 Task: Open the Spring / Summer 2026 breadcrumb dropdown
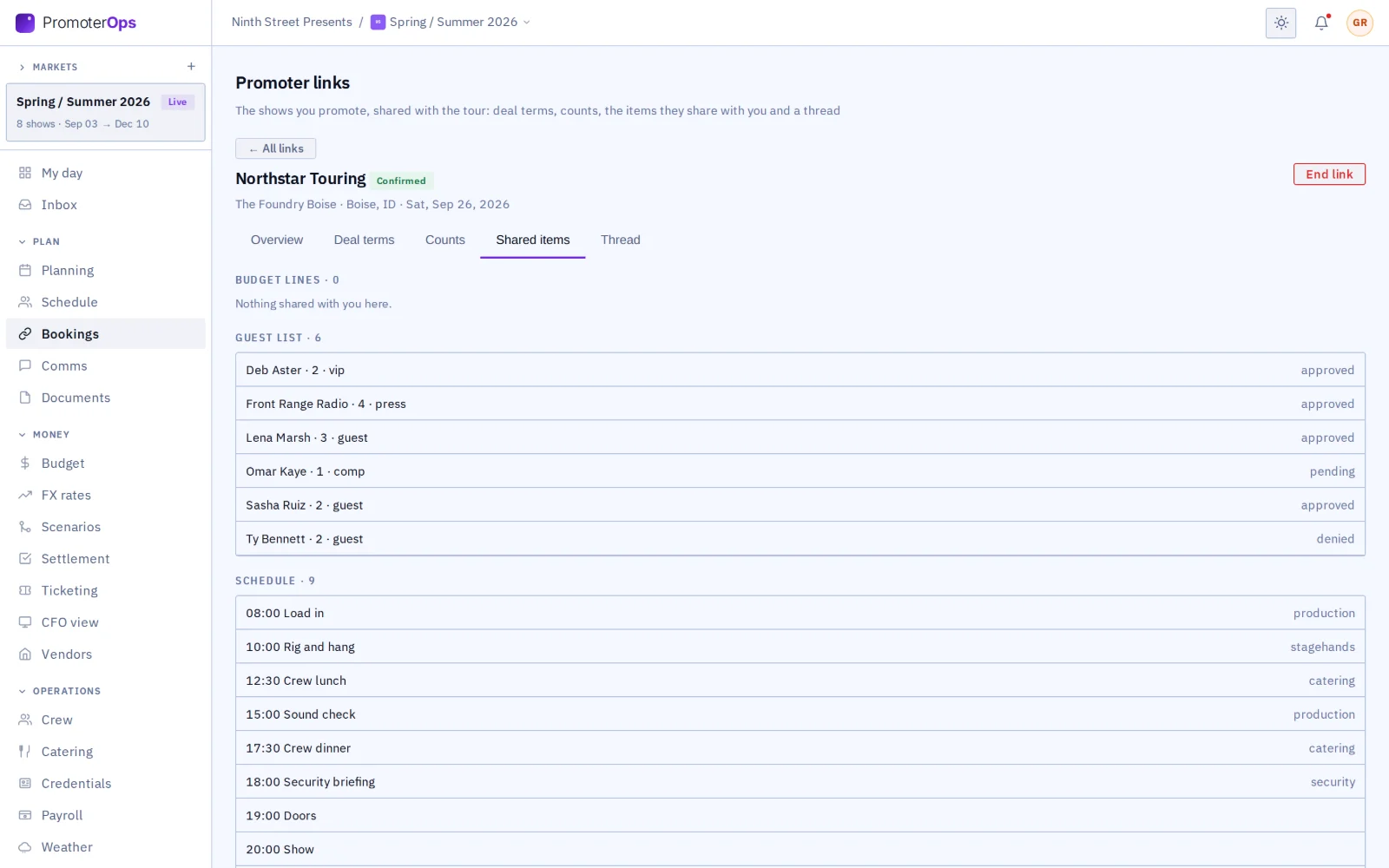(450, 23)
